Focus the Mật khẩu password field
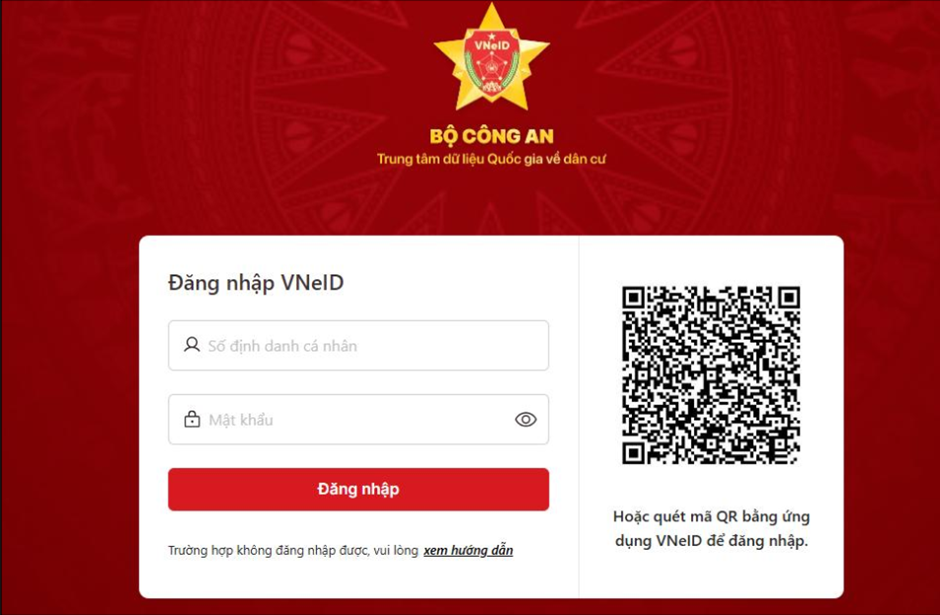 click(358, 420)
